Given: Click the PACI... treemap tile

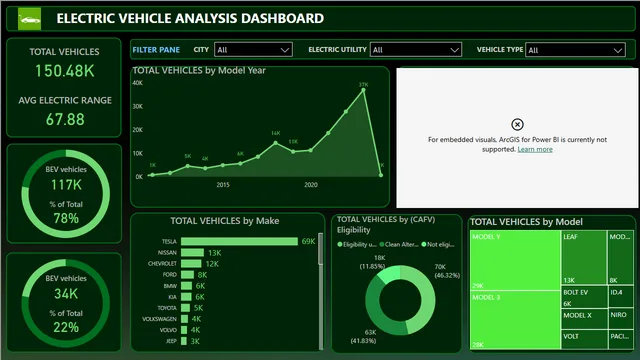Looking at the screenshot, I should coord(621,340).
